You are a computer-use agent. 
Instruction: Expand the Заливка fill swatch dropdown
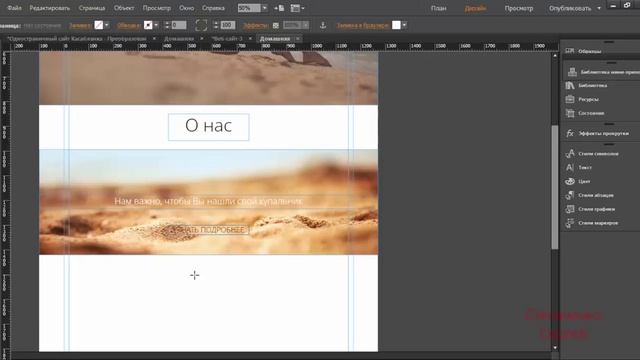107,25
